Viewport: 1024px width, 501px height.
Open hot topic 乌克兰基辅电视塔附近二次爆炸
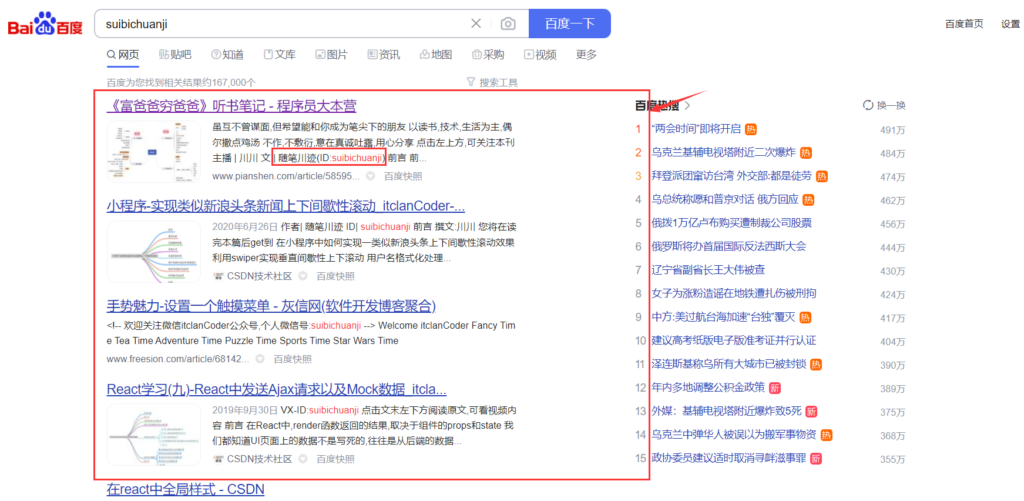coord(724,153)
